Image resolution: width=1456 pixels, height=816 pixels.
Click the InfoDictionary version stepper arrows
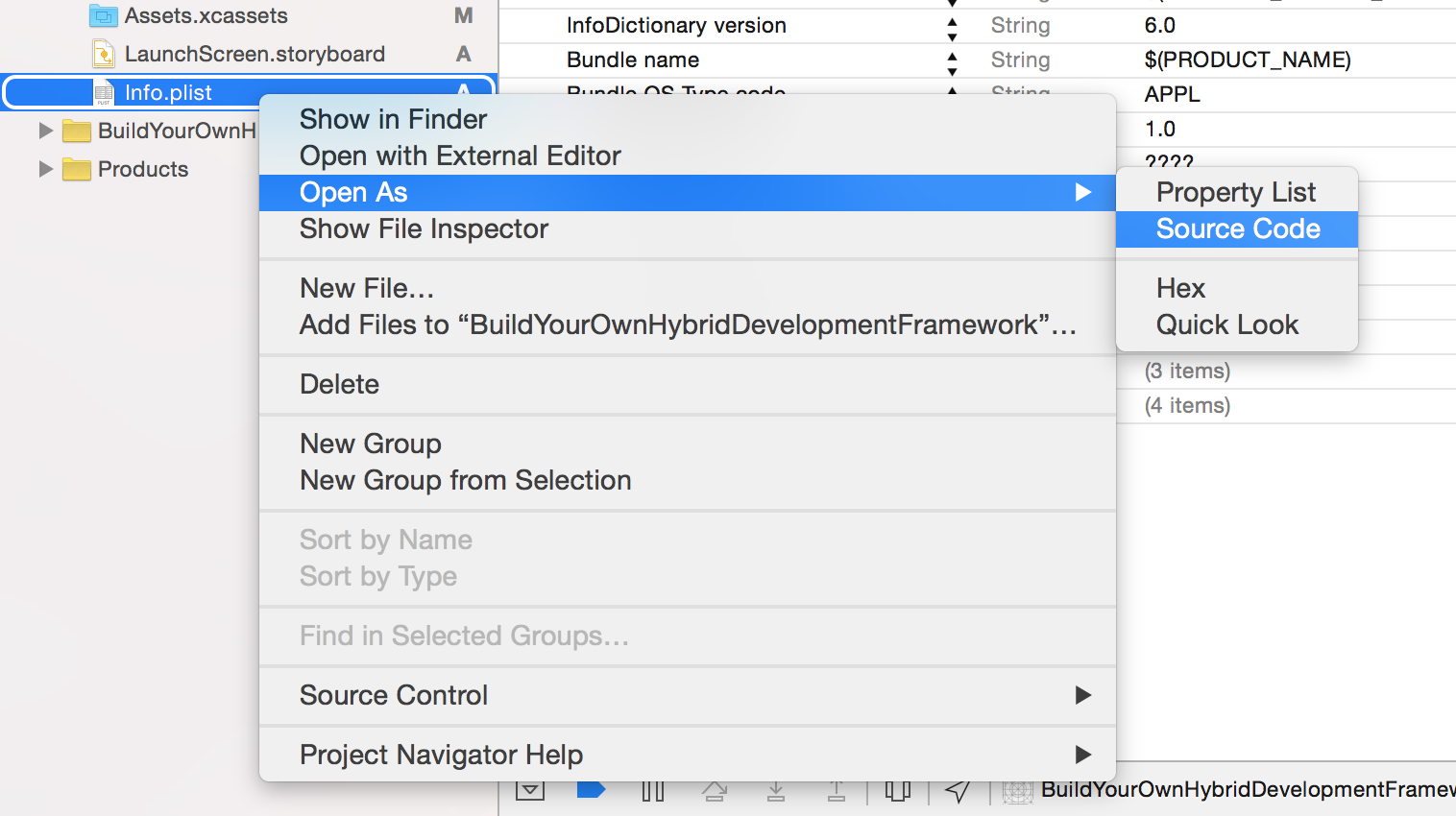pyautogui.click(x=952, y=26)
